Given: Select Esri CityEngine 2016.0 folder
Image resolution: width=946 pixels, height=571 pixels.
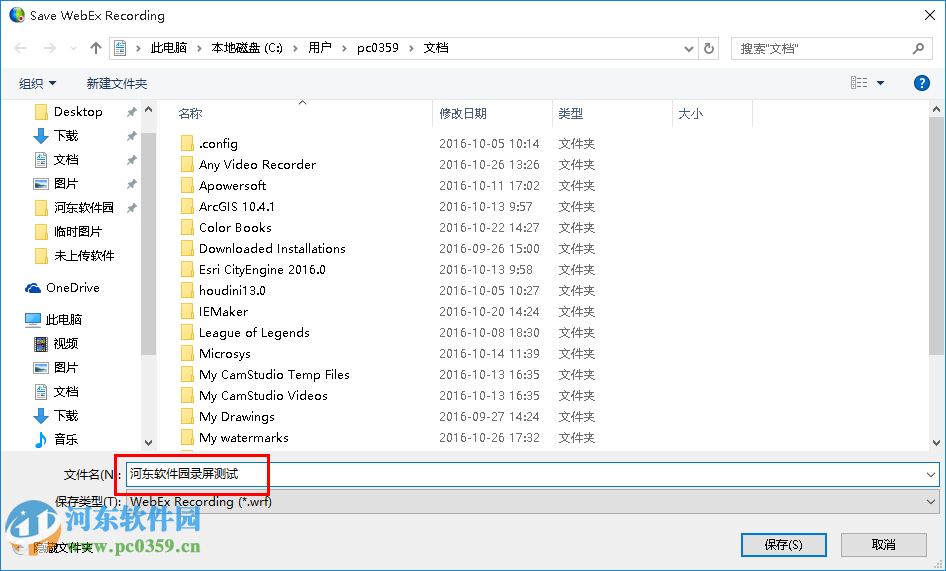Looking at the screenshot, I should [262, 270].
